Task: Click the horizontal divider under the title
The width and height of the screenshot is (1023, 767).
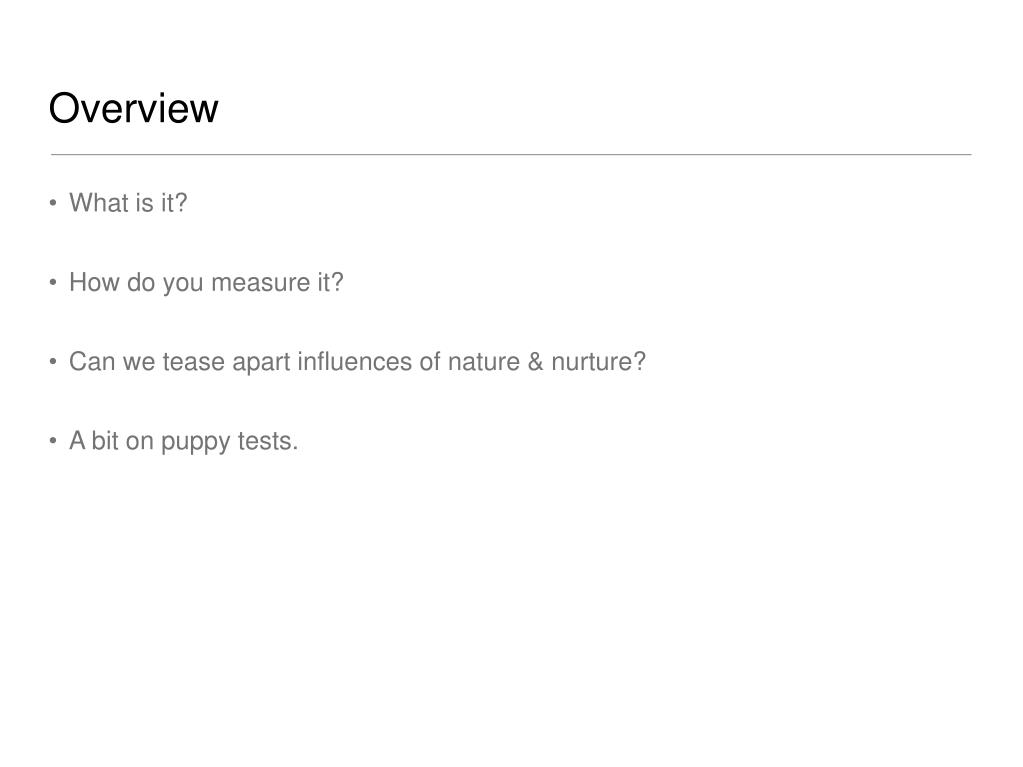Action: point(512,155)
